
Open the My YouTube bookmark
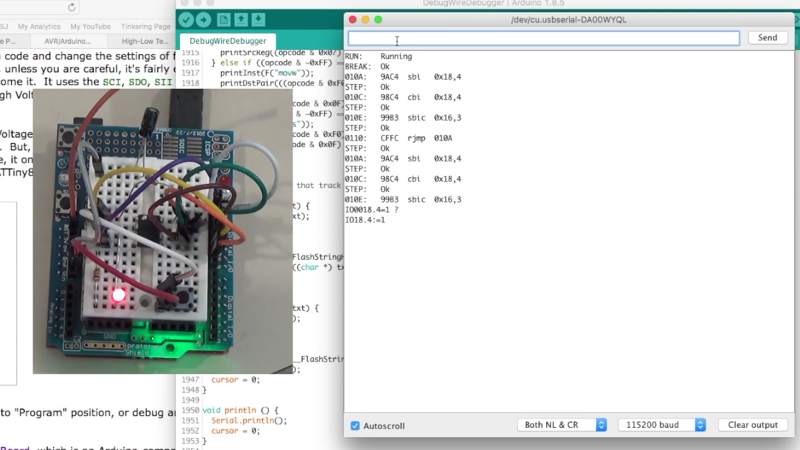[x=90, y=26]
